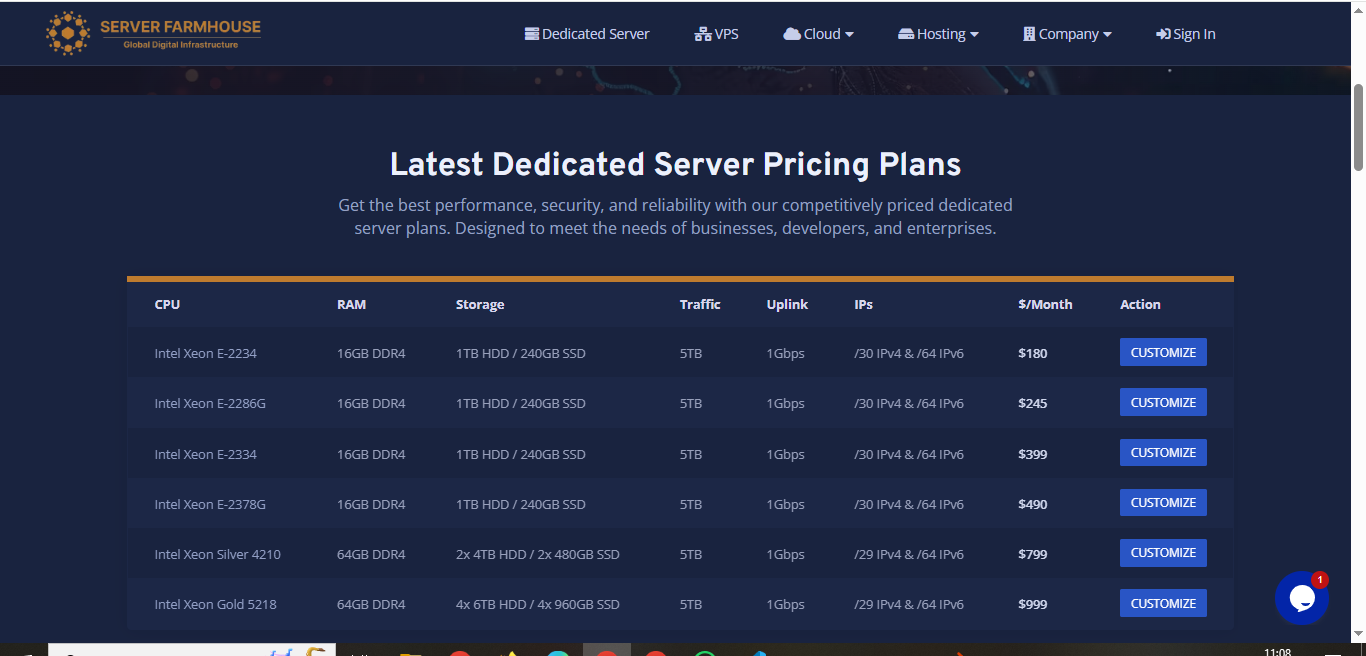Click the Sign In link text

click(x=1194, y=34)
